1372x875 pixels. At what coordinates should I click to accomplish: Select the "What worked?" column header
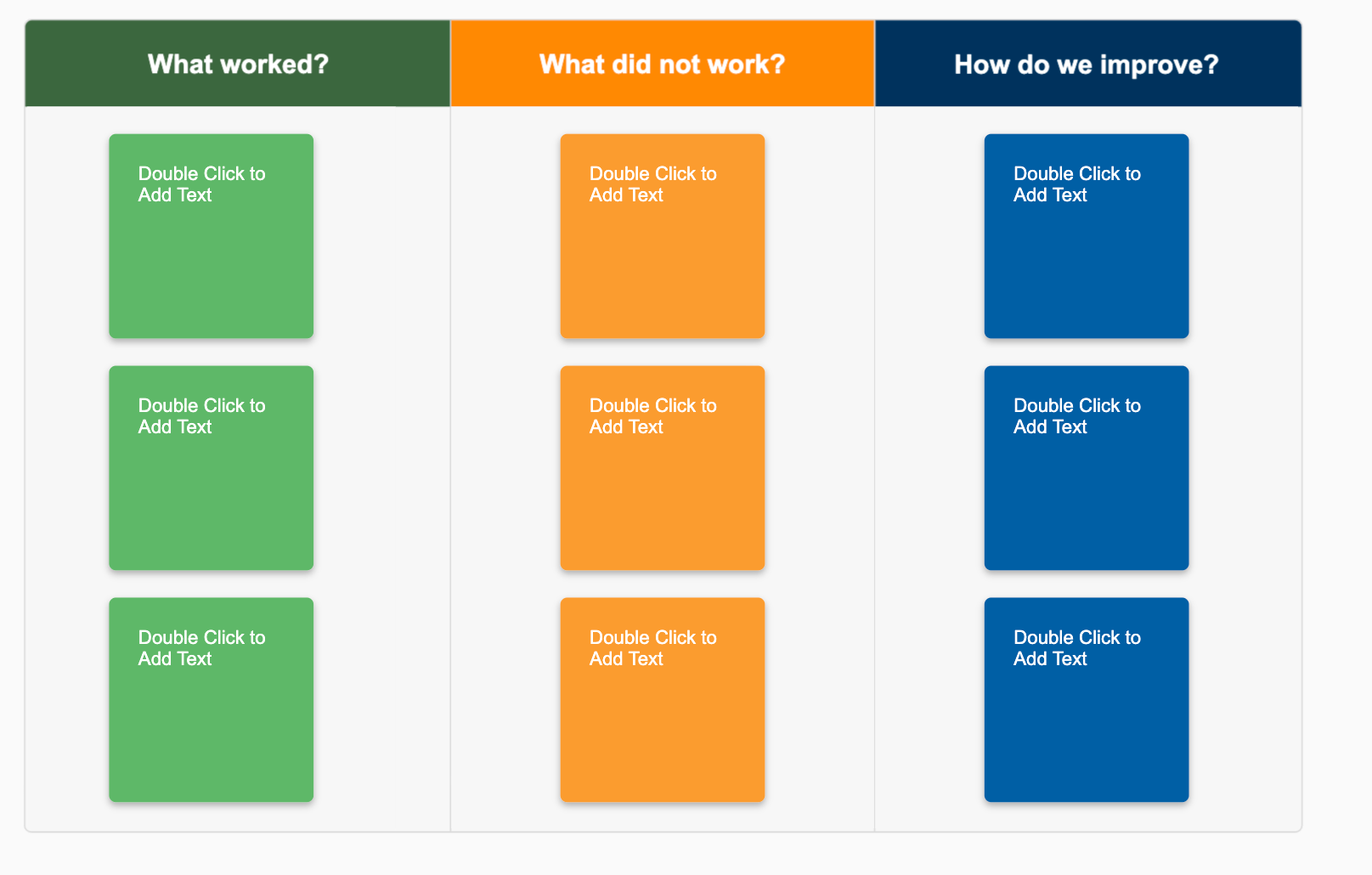(238, 65)
